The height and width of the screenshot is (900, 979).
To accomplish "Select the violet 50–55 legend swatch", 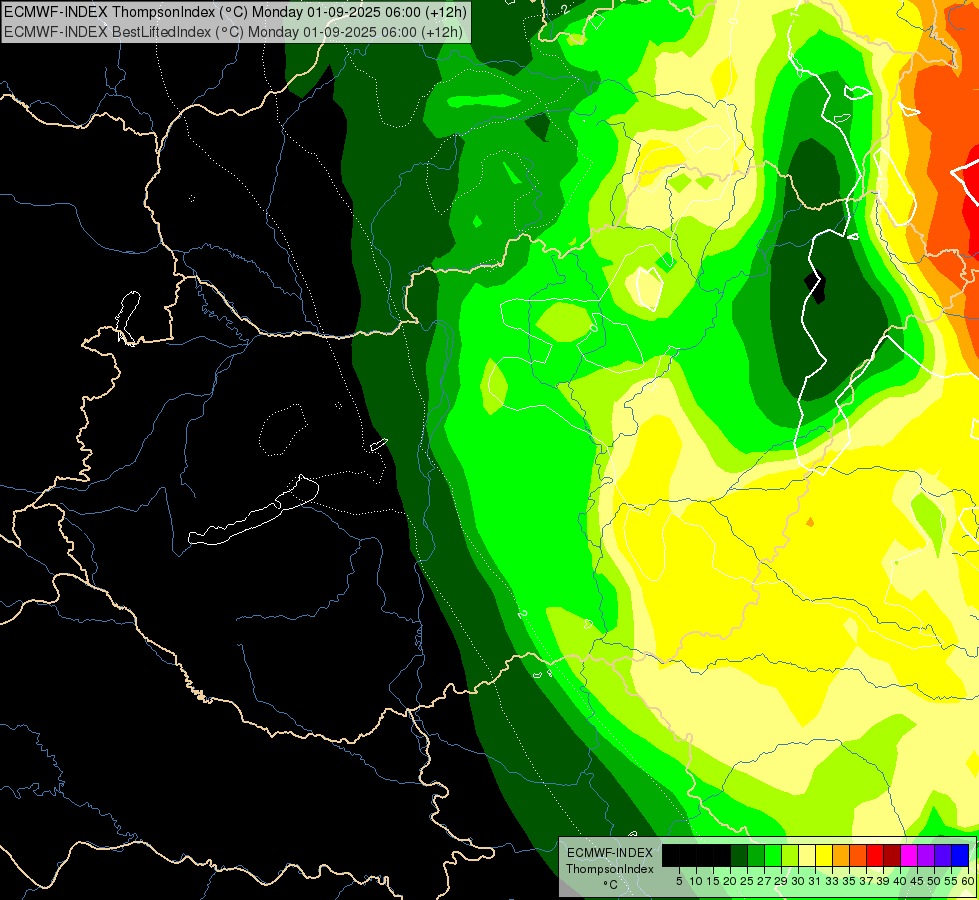I will click(943, 855).
